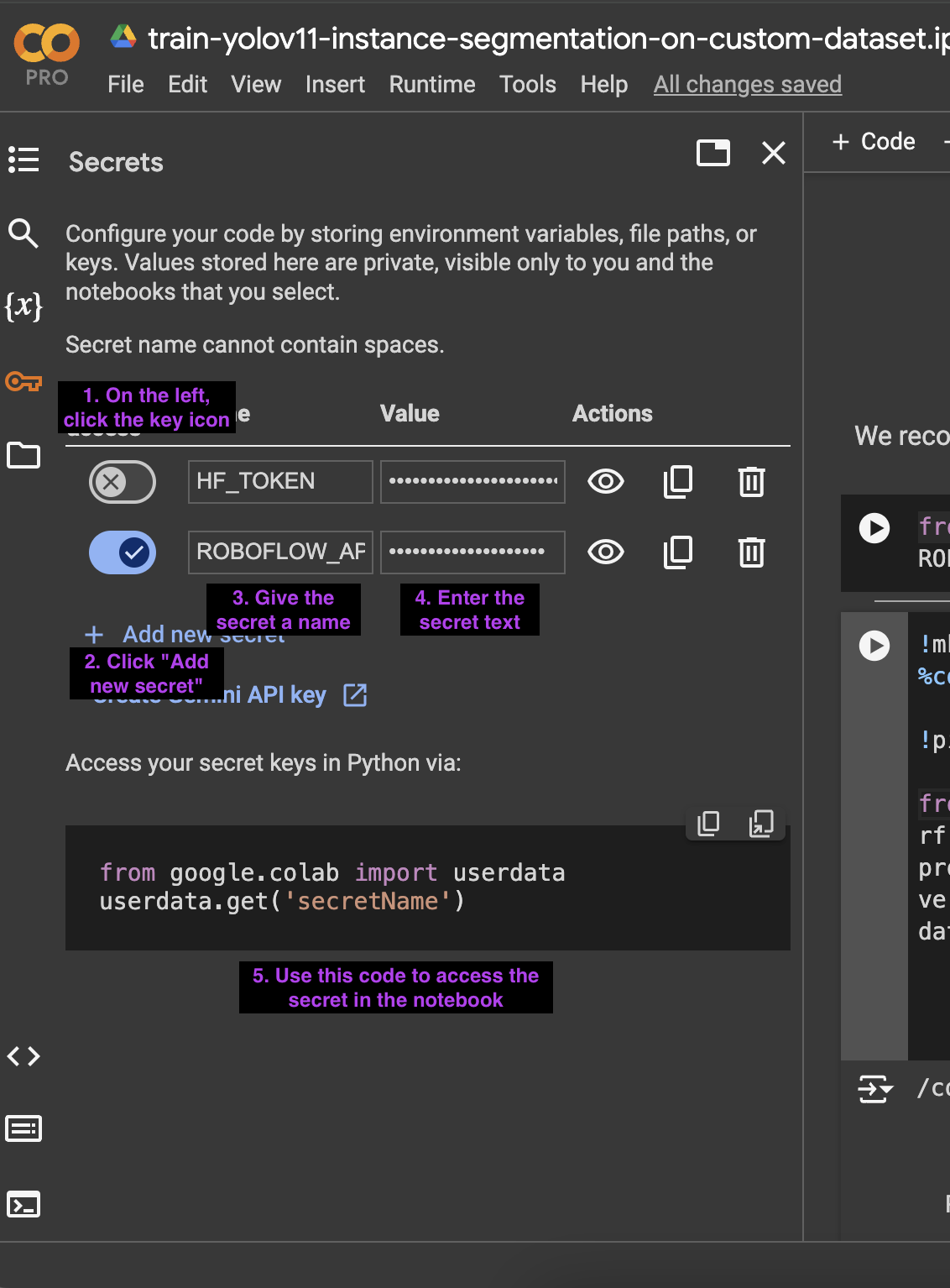Show the HF_TOKEN secret value
The height and width of the screenshot is (1288, 950).
[x=606, y=482]
